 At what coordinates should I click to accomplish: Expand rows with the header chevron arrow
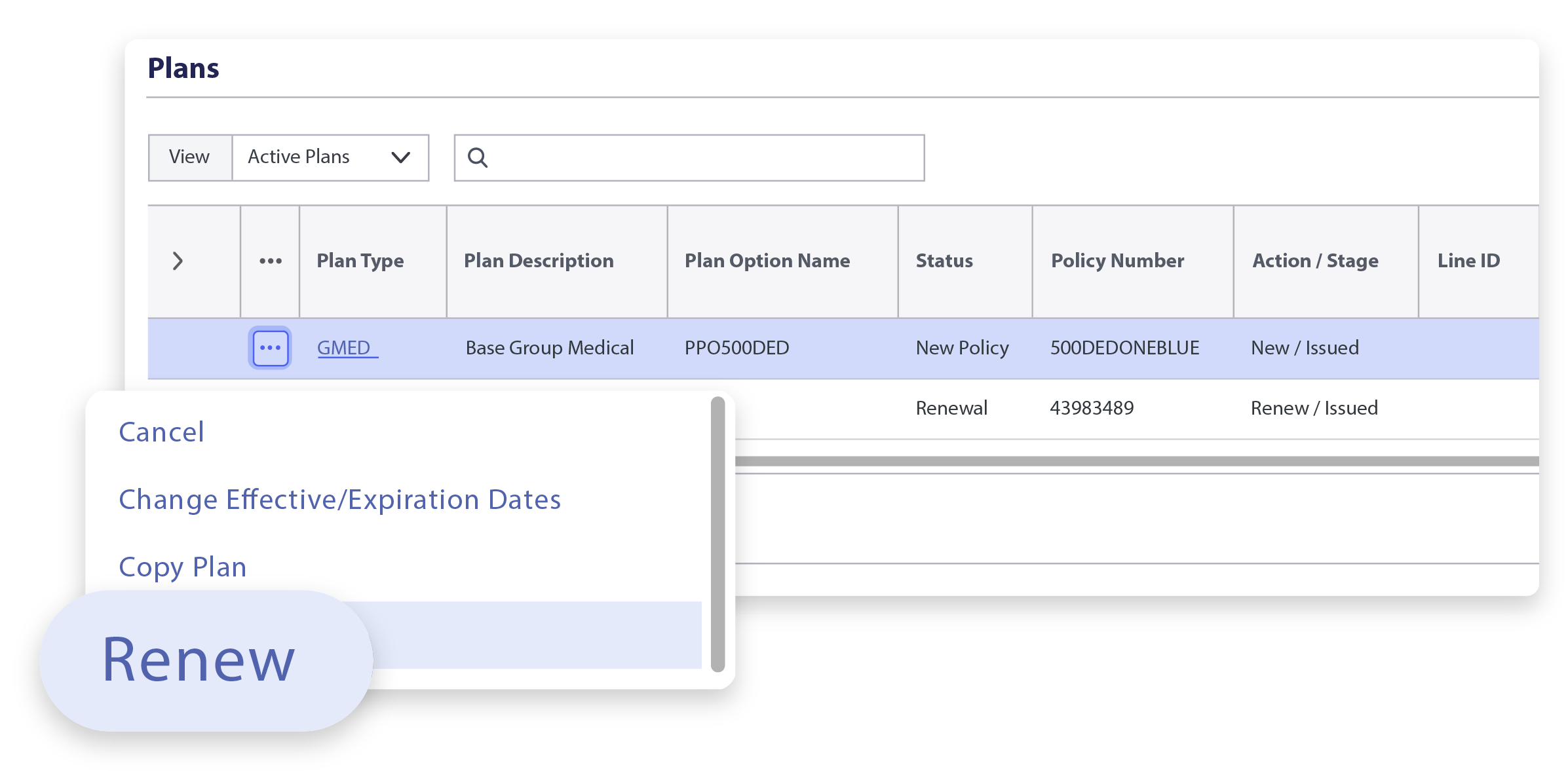[x=178, y=261]
